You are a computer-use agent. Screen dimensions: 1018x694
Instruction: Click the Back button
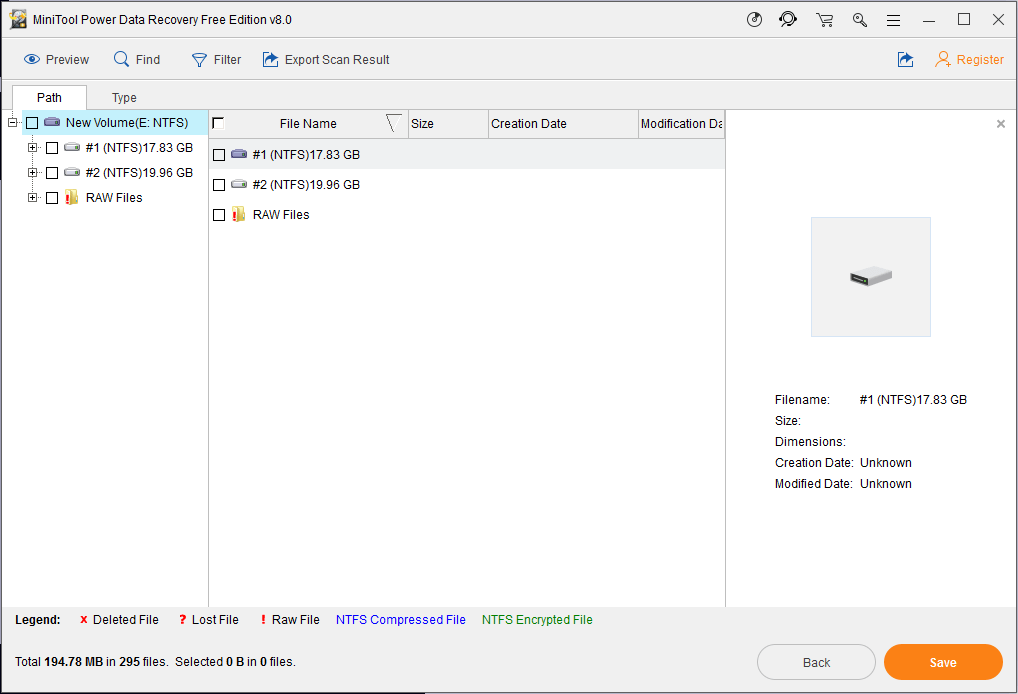[816, 662]
